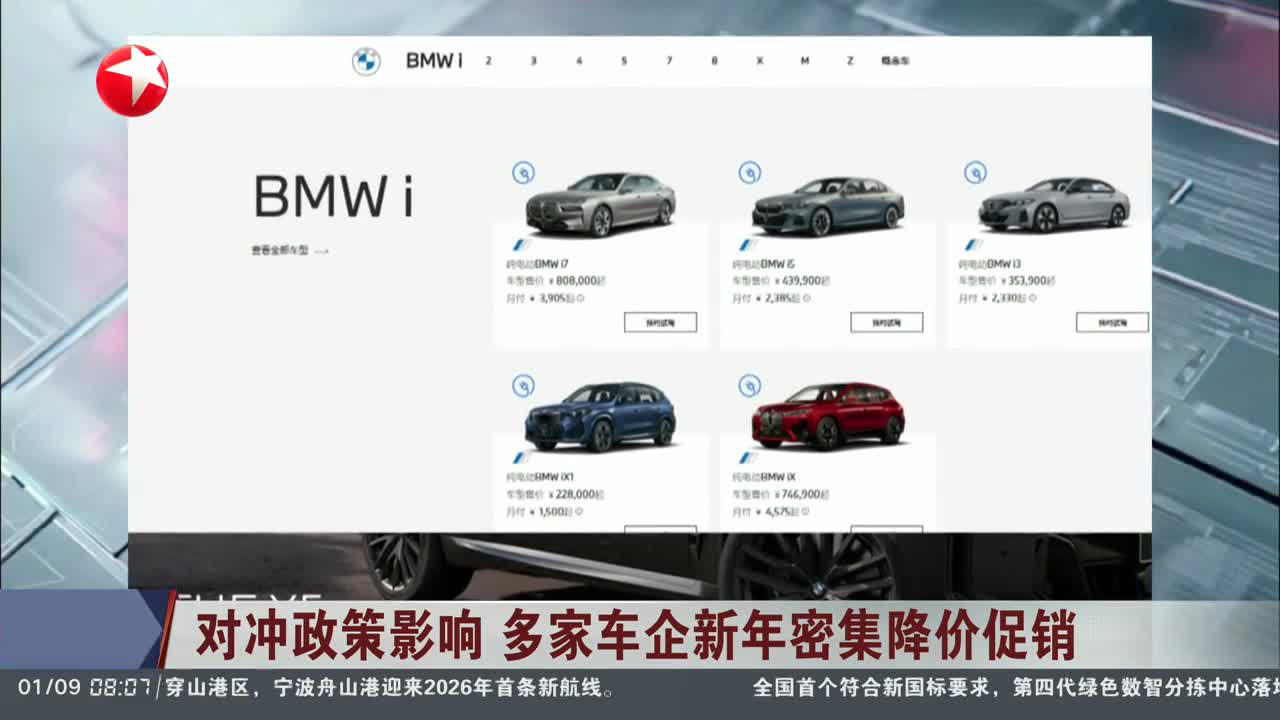Screen dimensions: 1280x720
Task: Click the blue BMW iX1 car image
Action: click(x=600, y=416)
